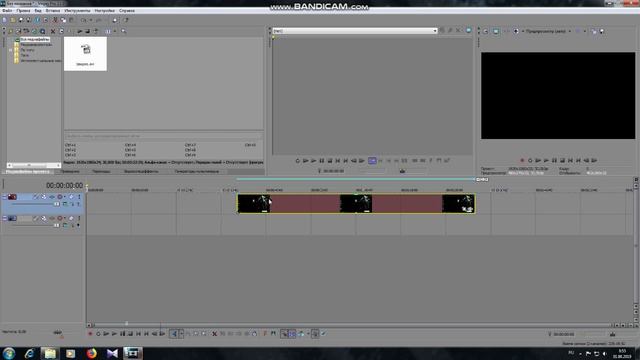Open the Настройки menu
The image size is (640, 360).
(104, 11)
